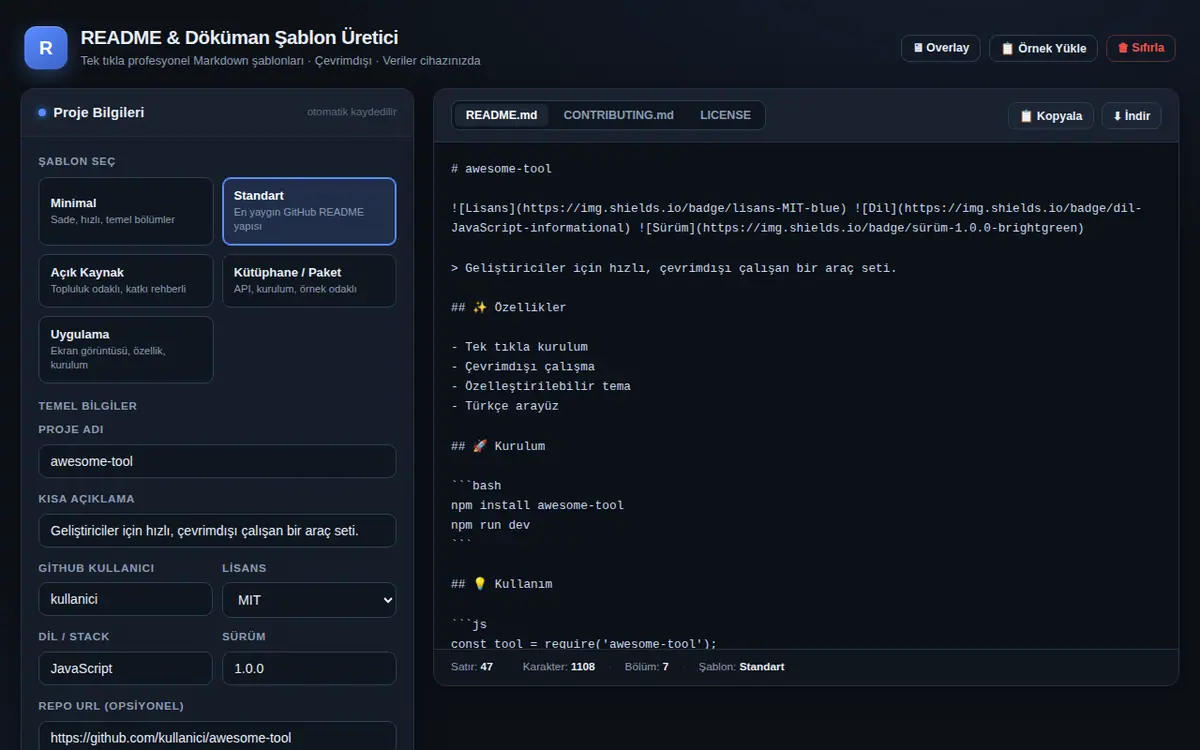Click the '# awesome-tool' heading line
1200x750 pixels.
501,169
